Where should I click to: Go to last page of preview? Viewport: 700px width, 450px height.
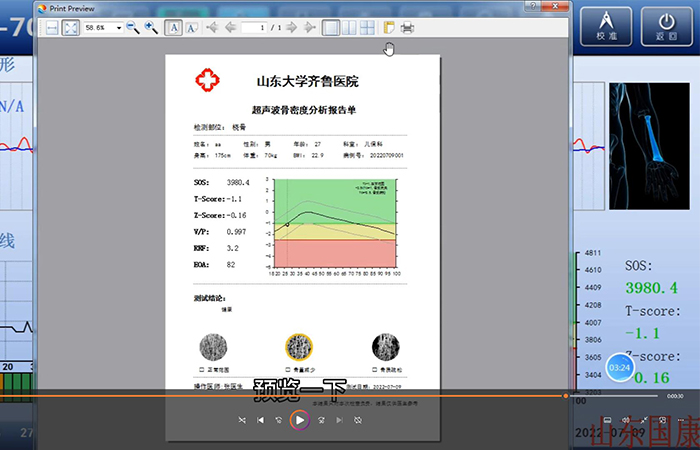point(309,28)
